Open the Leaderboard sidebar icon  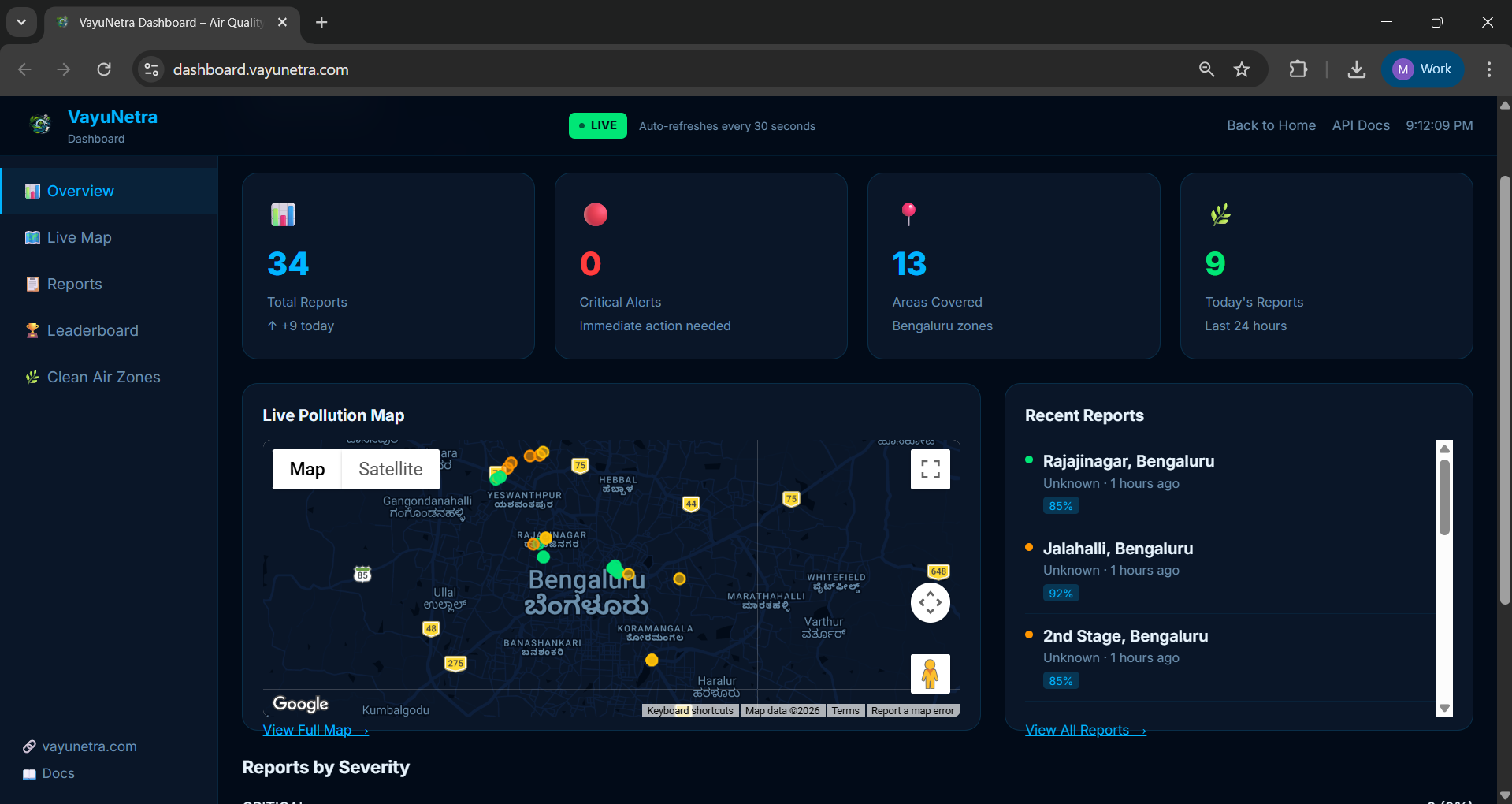pos(32,330)
